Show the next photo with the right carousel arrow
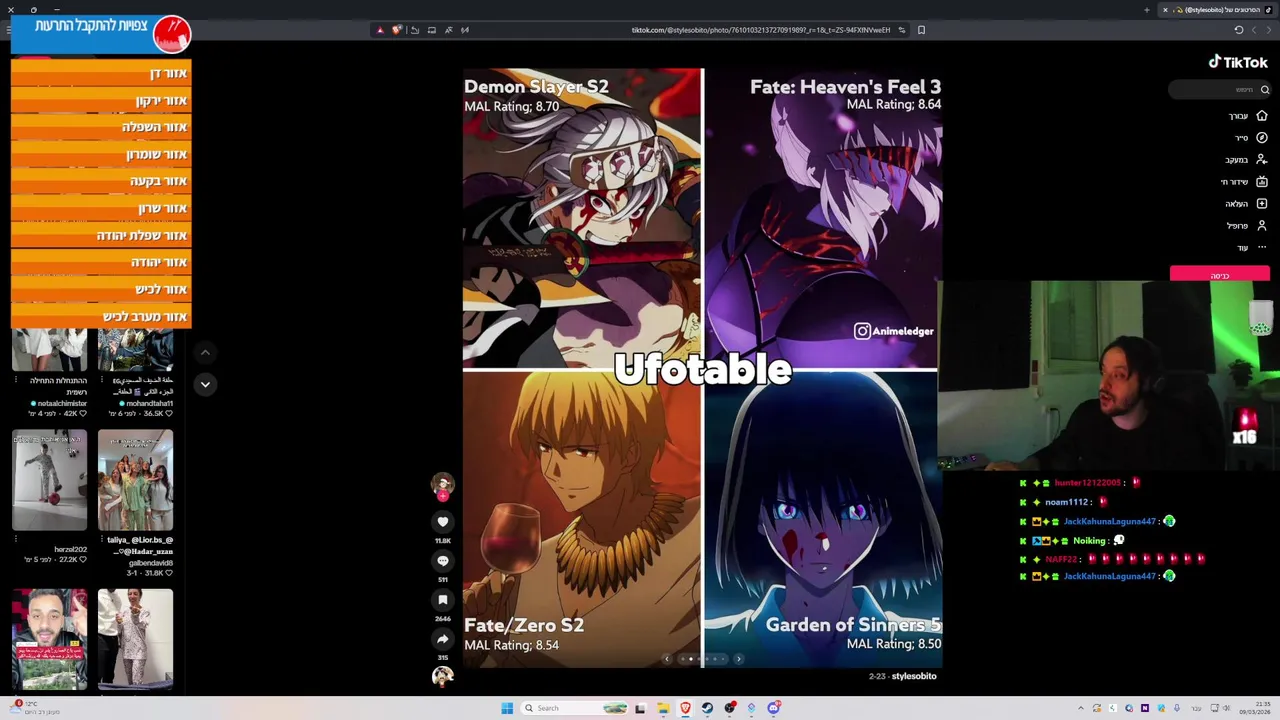The width and height of the screenshot is (1280, 720). tap(738, 659)
